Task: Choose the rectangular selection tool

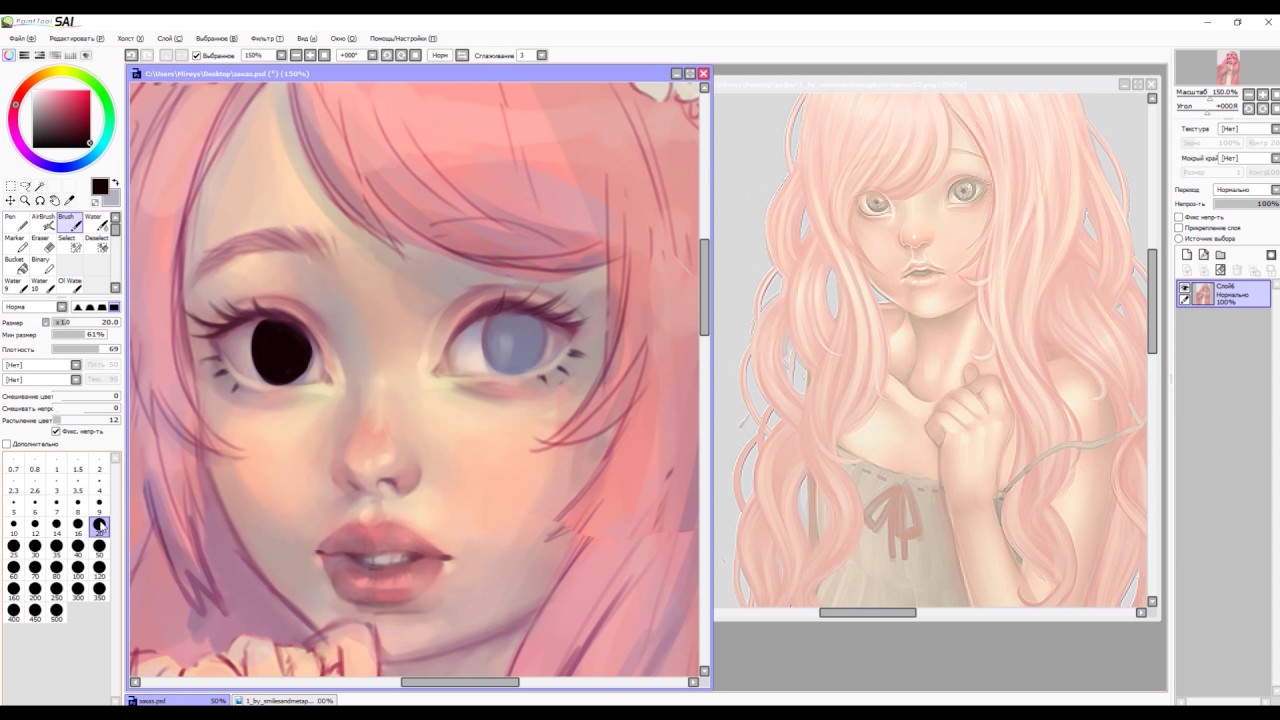Action: pos(10,186)
